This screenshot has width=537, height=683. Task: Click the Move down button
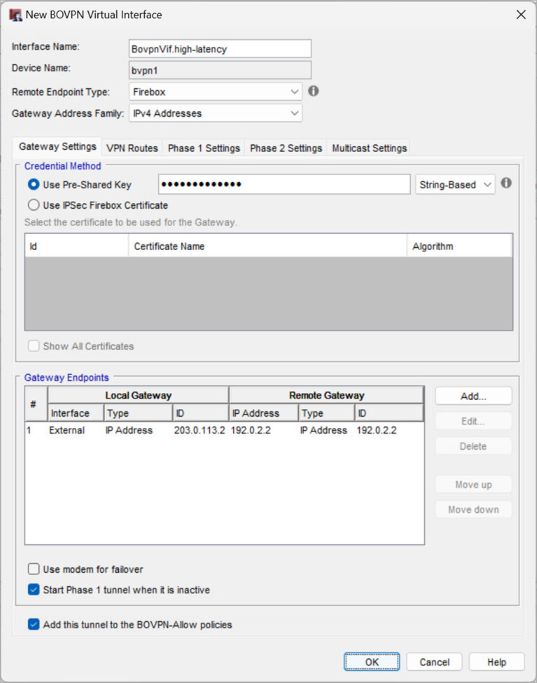[x=473, y=510]
